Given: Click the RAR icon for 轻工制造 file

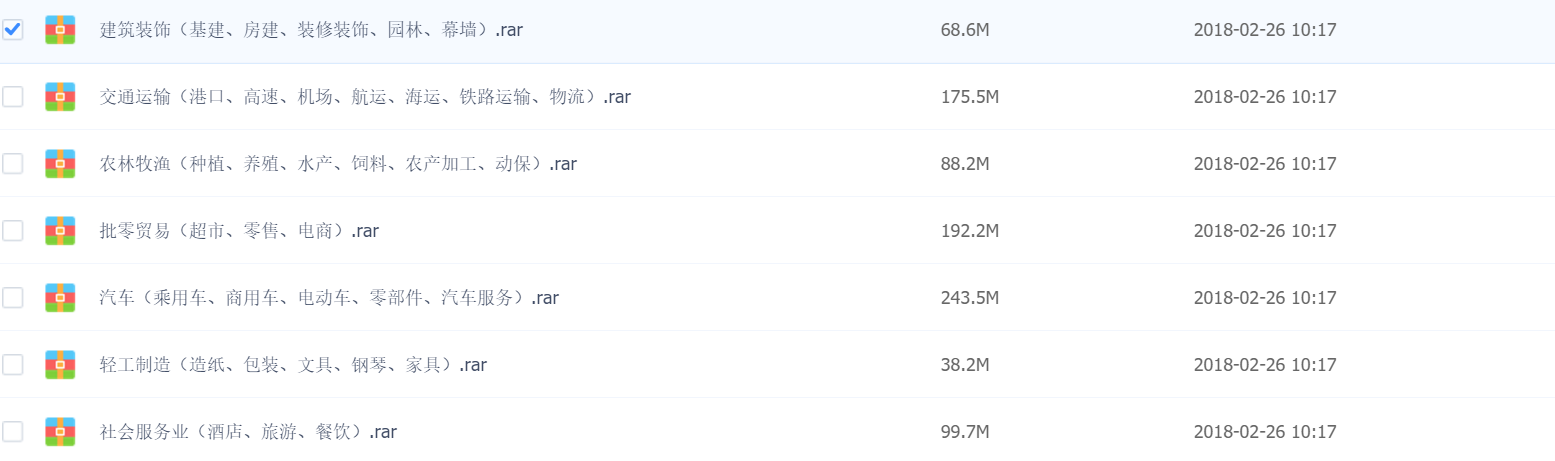Looking at the screenshot, I should click(60, 364).
